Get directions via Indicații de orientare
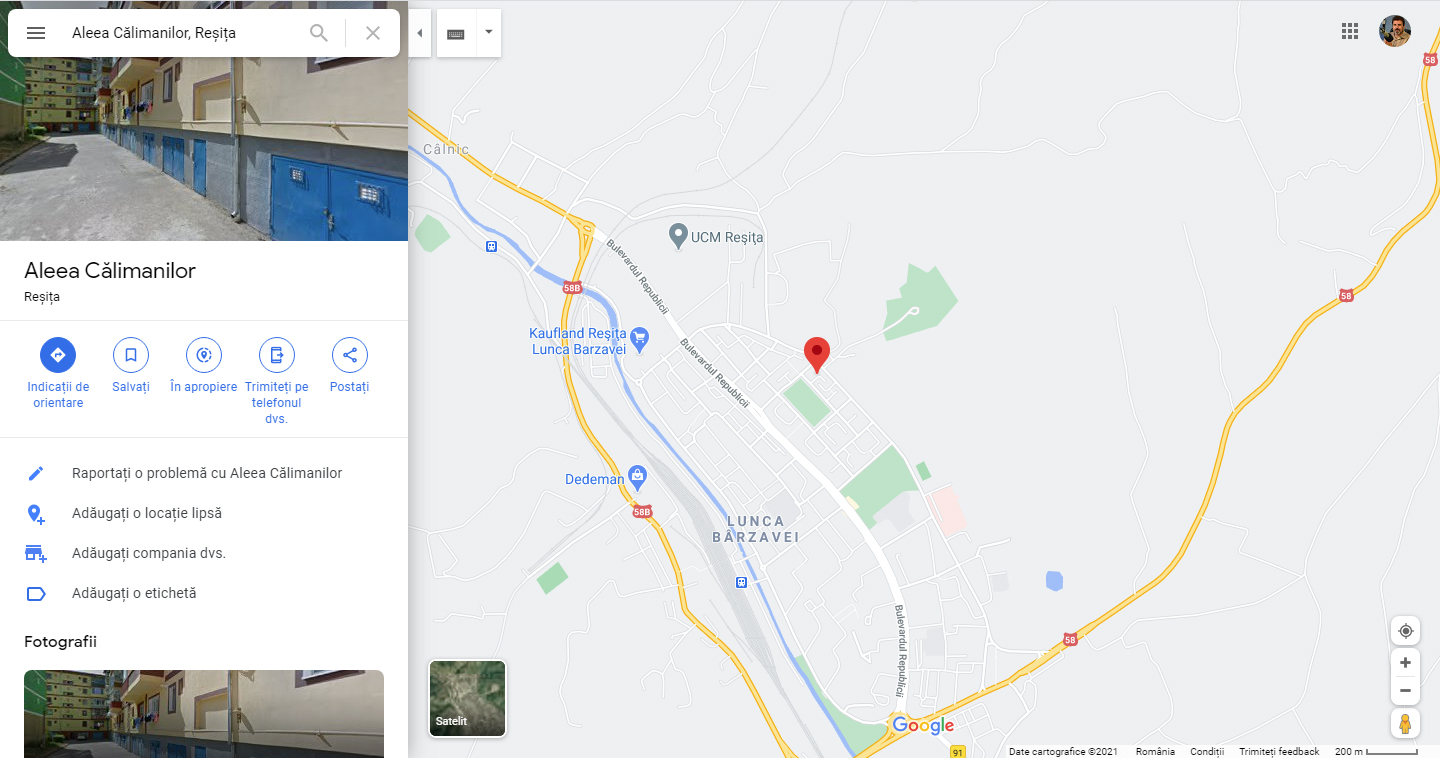Screen dimensions: 1440x758 (x=58, y=355)
